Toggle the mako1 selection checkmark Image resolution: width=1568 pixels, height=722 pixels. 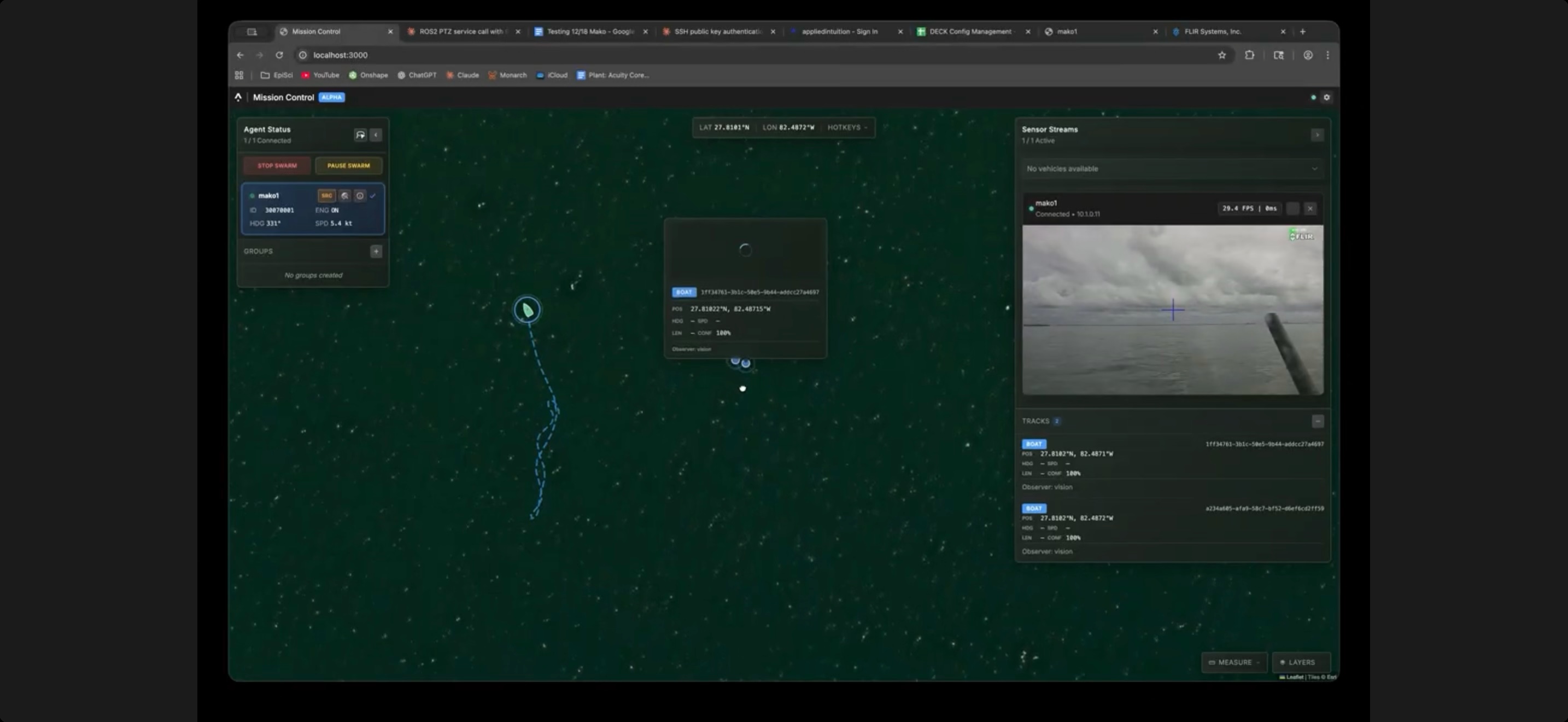[373, 196]
